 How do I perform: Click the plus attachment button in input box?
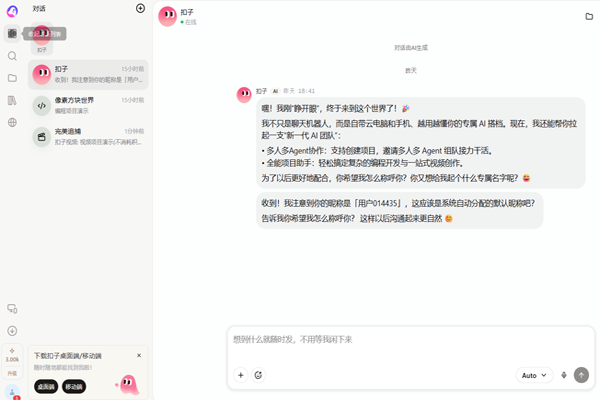(241, 375)
